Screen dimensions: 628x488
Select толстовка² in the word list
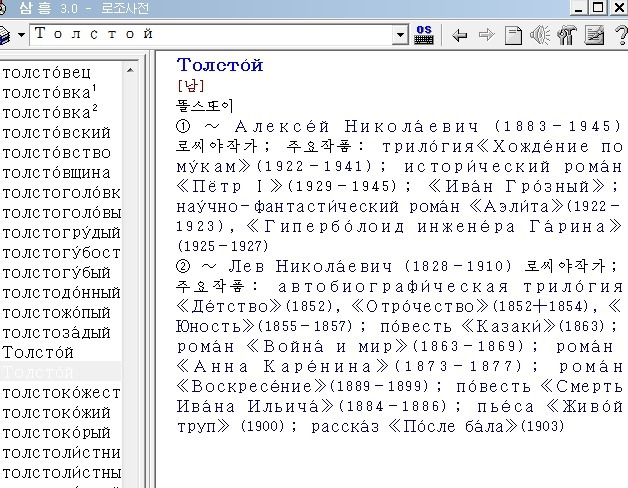[x=50, y=113]
